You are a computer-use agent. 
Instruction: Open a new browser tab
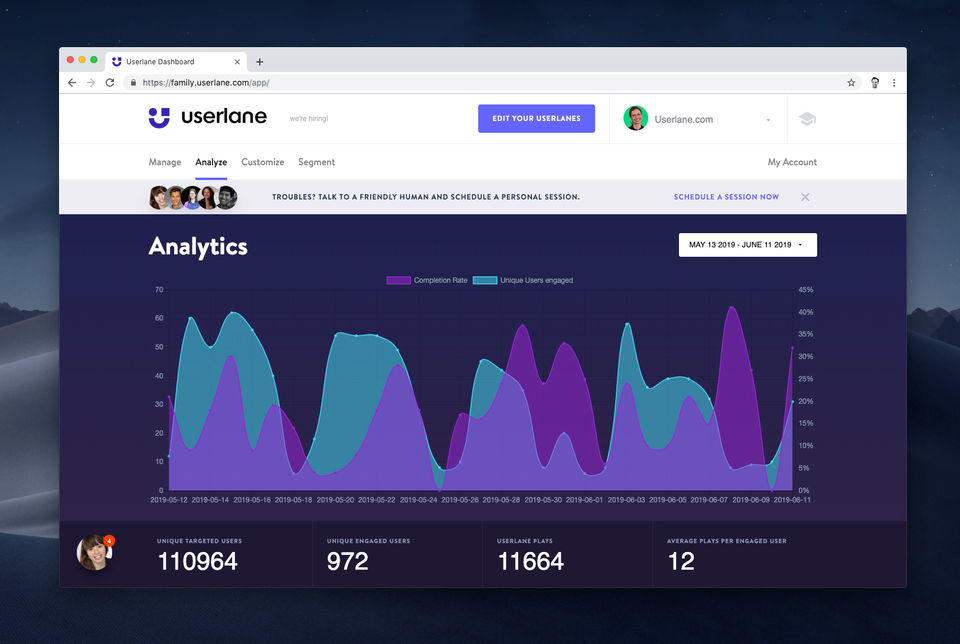click(260, 62)
